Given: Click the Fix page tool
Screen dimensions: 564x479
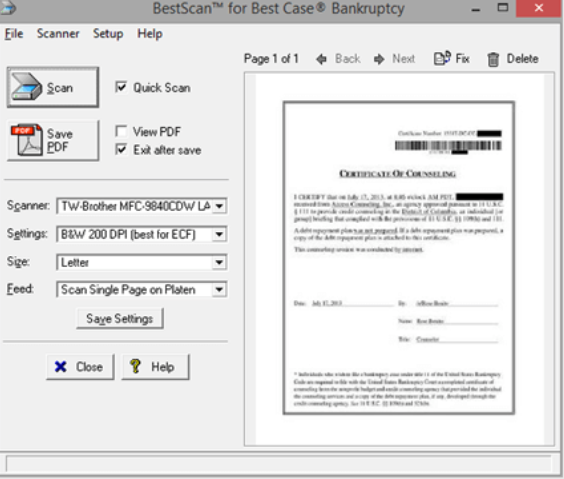Looking at the screenshot, I should pyautogui.click(x=451, y=58).
